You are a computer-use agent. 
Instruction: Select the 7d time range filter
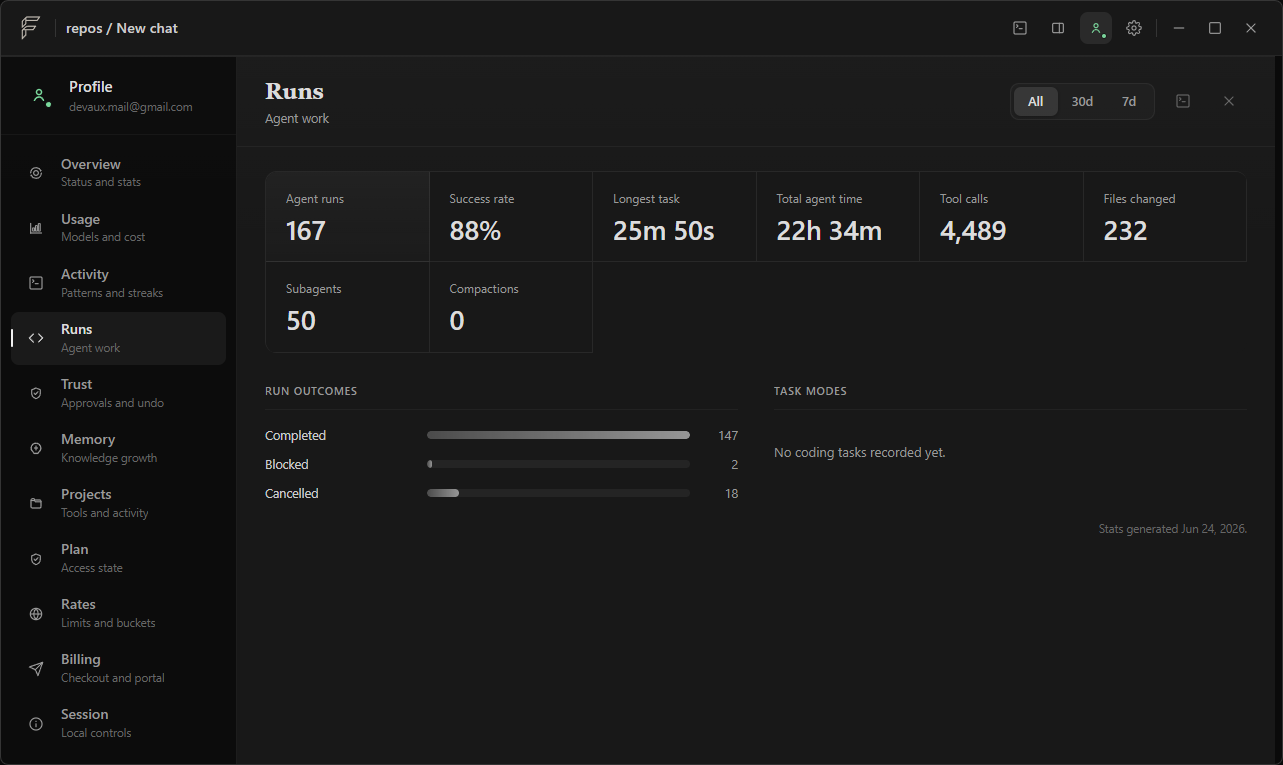[x=1129, y=101]
